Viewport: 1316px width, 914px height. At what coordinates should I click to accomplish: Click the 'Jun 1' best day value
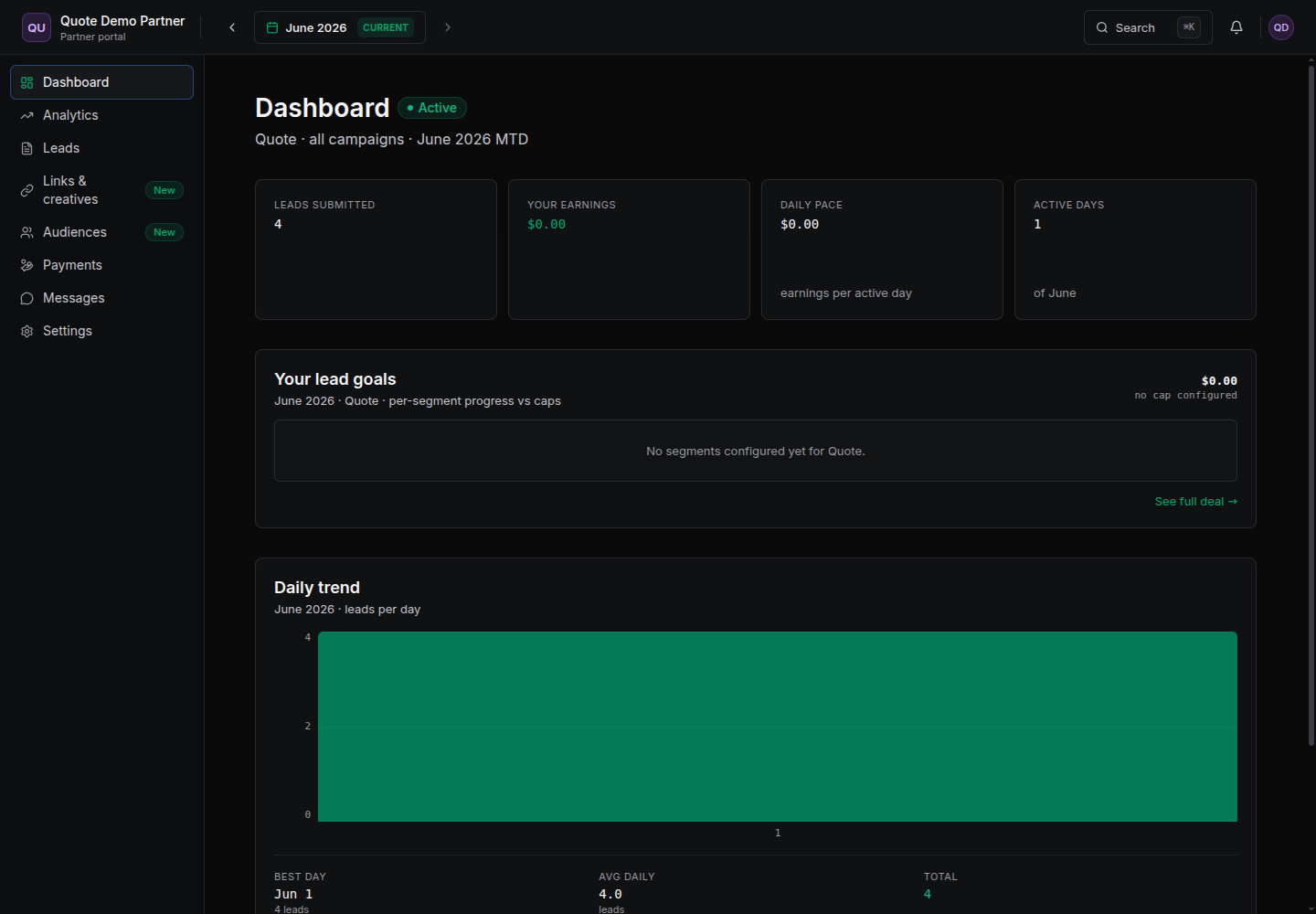click(x=293, y=895)
